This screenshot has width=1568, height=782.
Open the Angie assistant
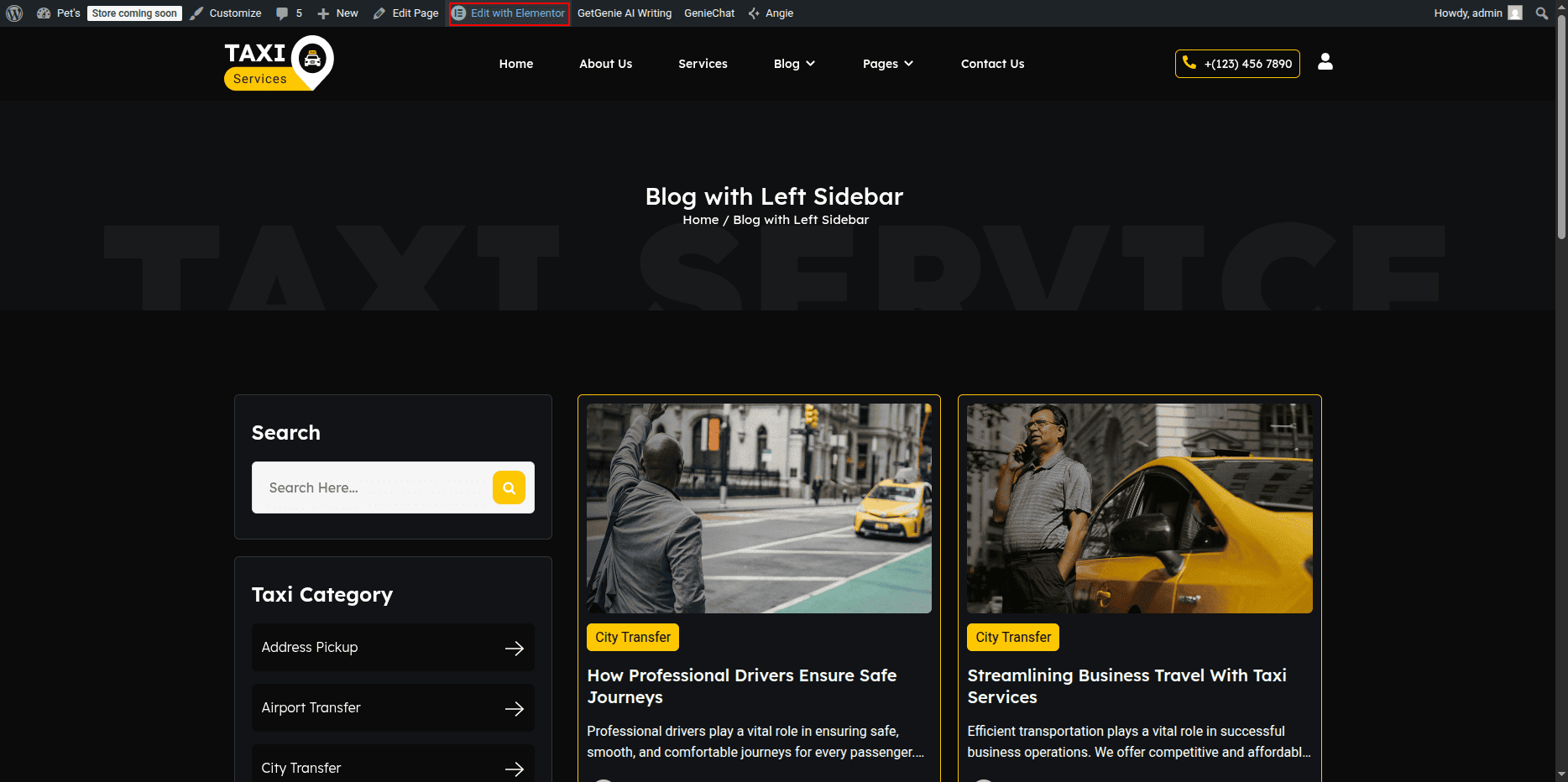click(x=771, y=13)
